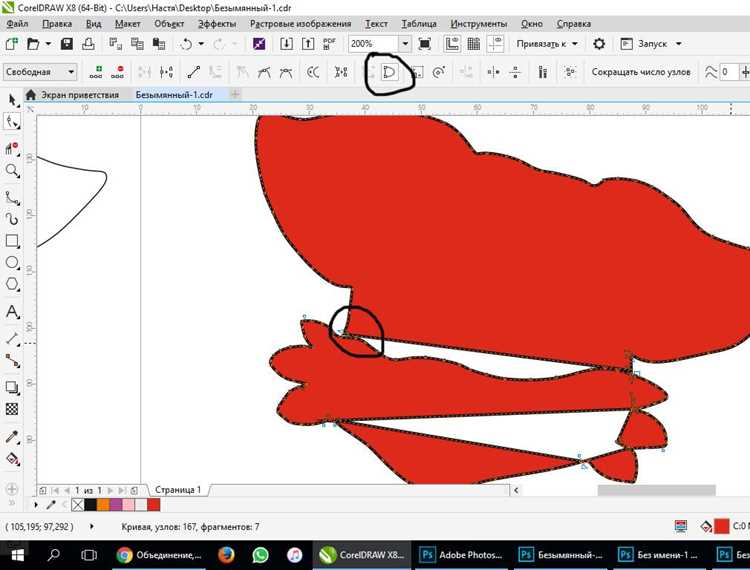
Task: Open the zoom level 200% dropdown
Action: point(405,44)
